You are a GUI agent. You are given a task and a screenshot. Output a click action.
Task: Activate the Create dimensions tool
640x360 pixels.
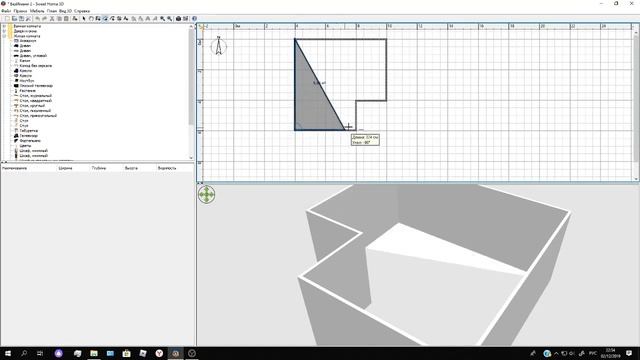click(119, 18)
